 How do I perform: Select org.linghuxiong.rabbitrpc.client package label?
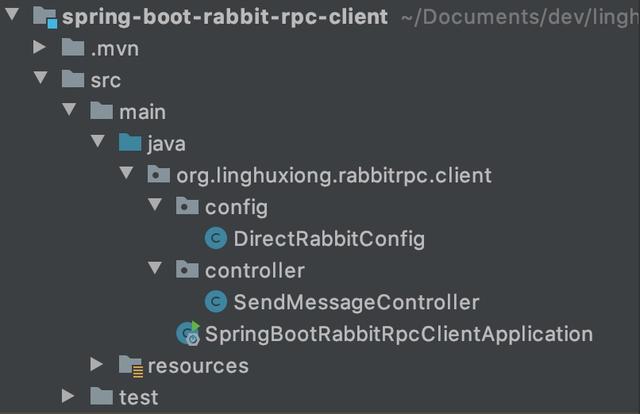click(x=334, y=176)
